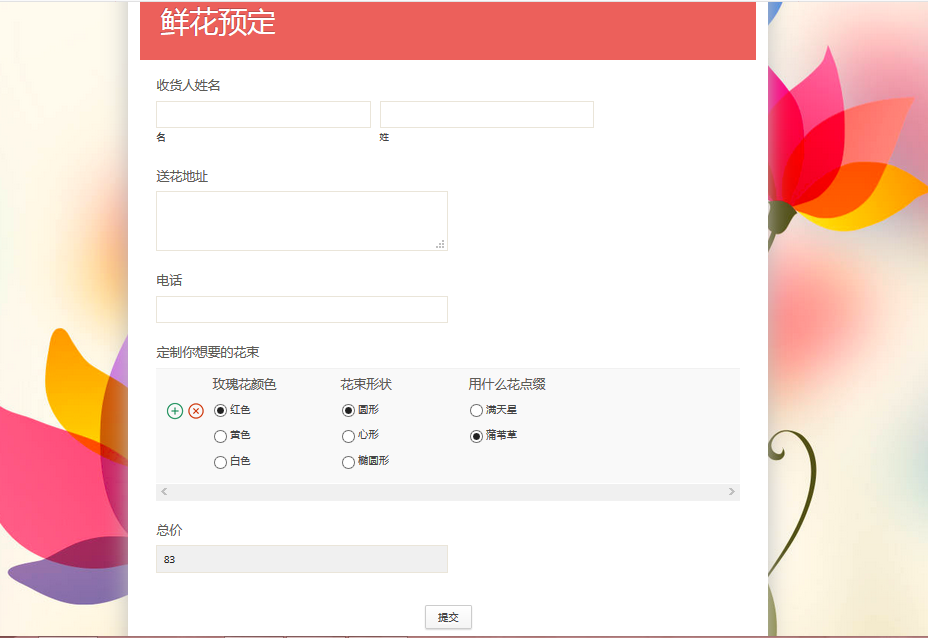
Task: Click the 鲜花预定 form title
Action: (x=218, y=22)
